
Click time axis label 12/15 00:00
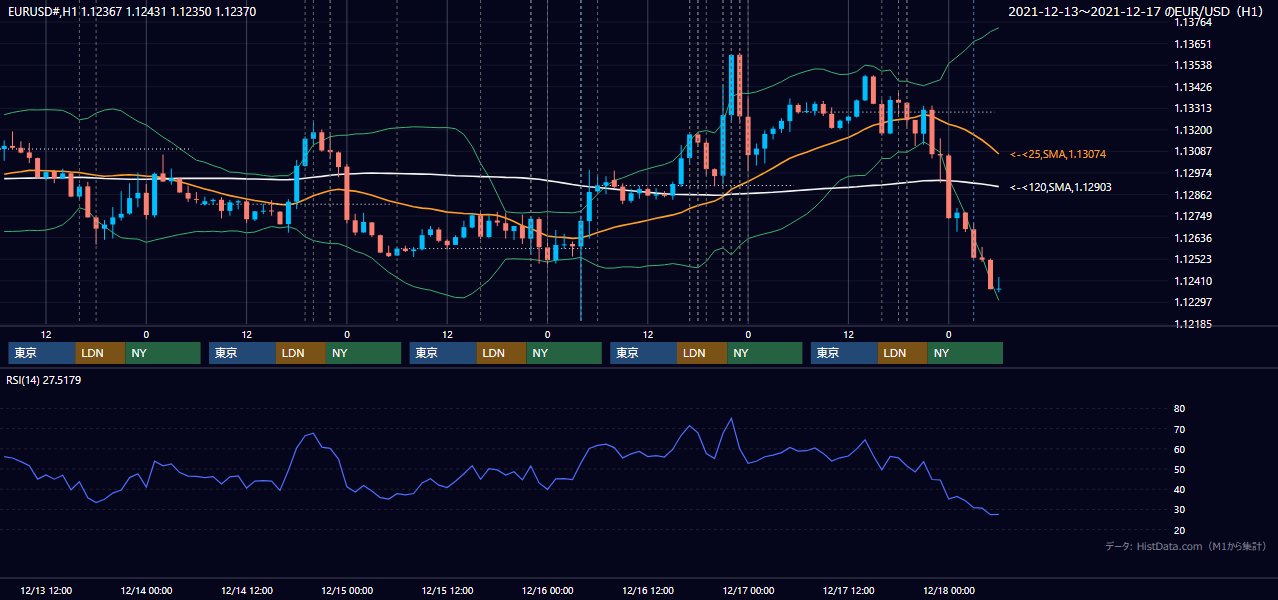[347, 590]
